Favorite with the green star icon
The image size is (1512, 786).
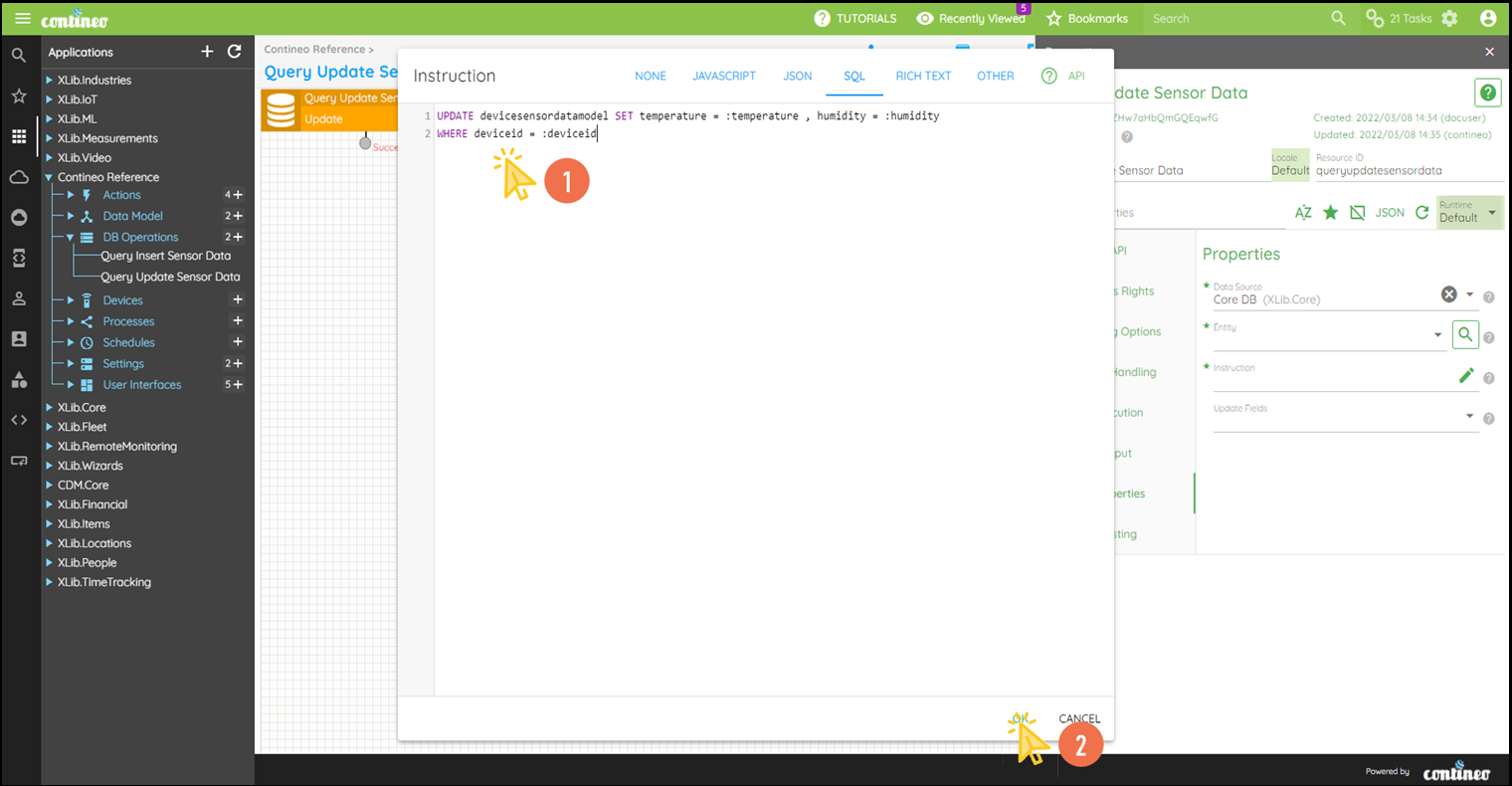pos(1330,213)
